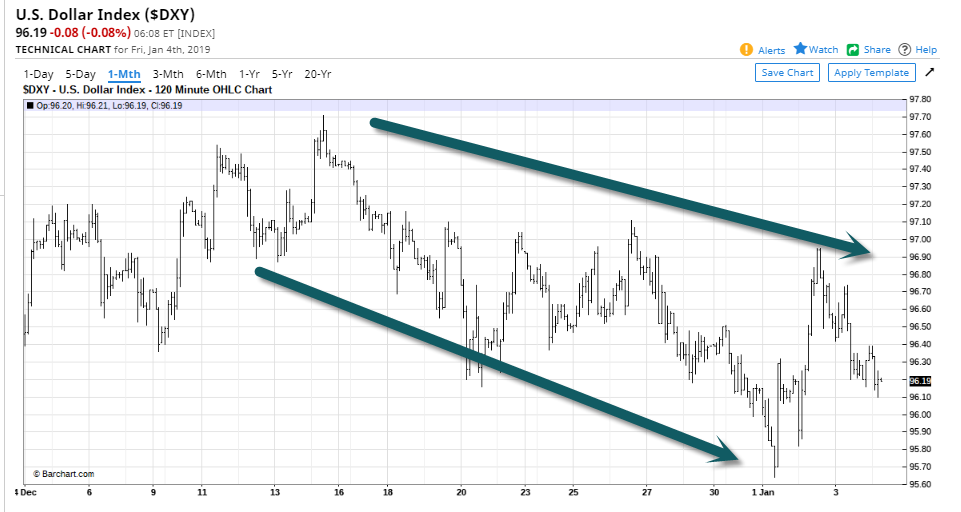Click the 27 date axis label
Viewport: 961px width, 512px height.
(x=647, y=492)
